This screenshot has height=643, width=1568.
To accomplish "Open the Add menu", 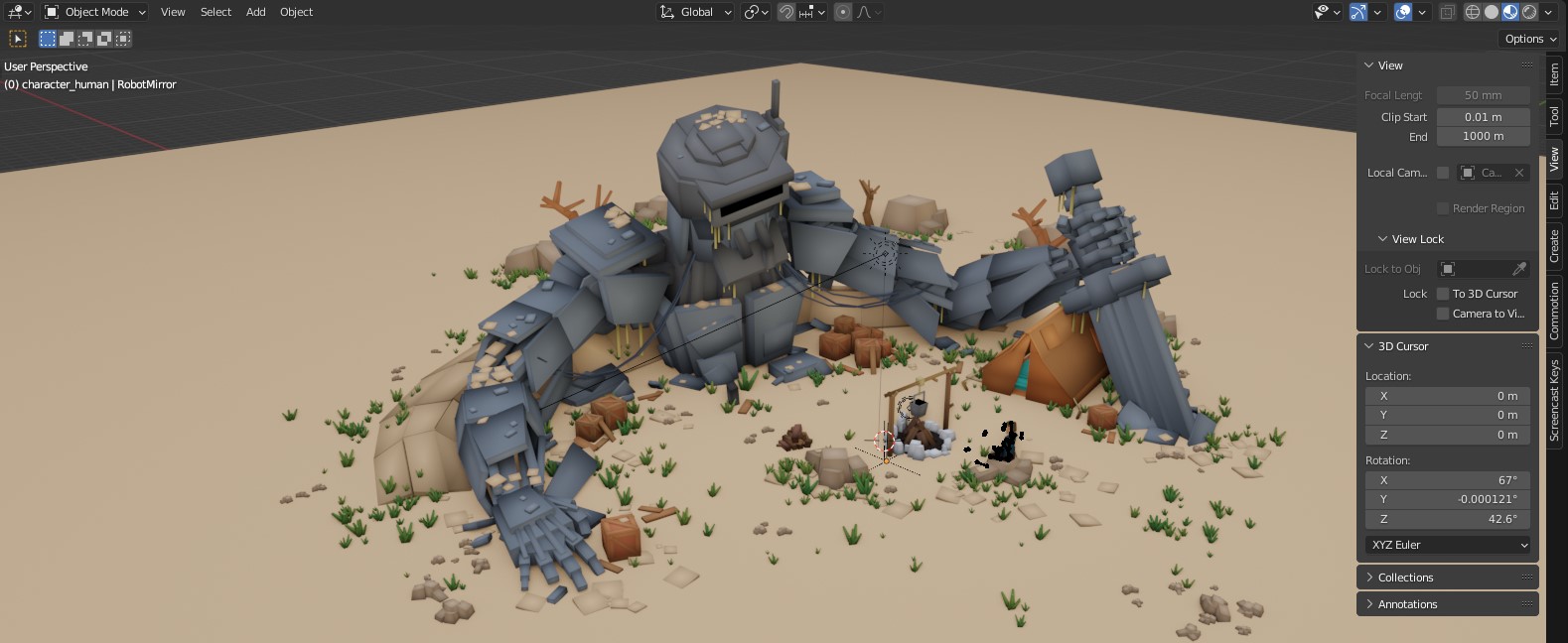I will (255, 12).
